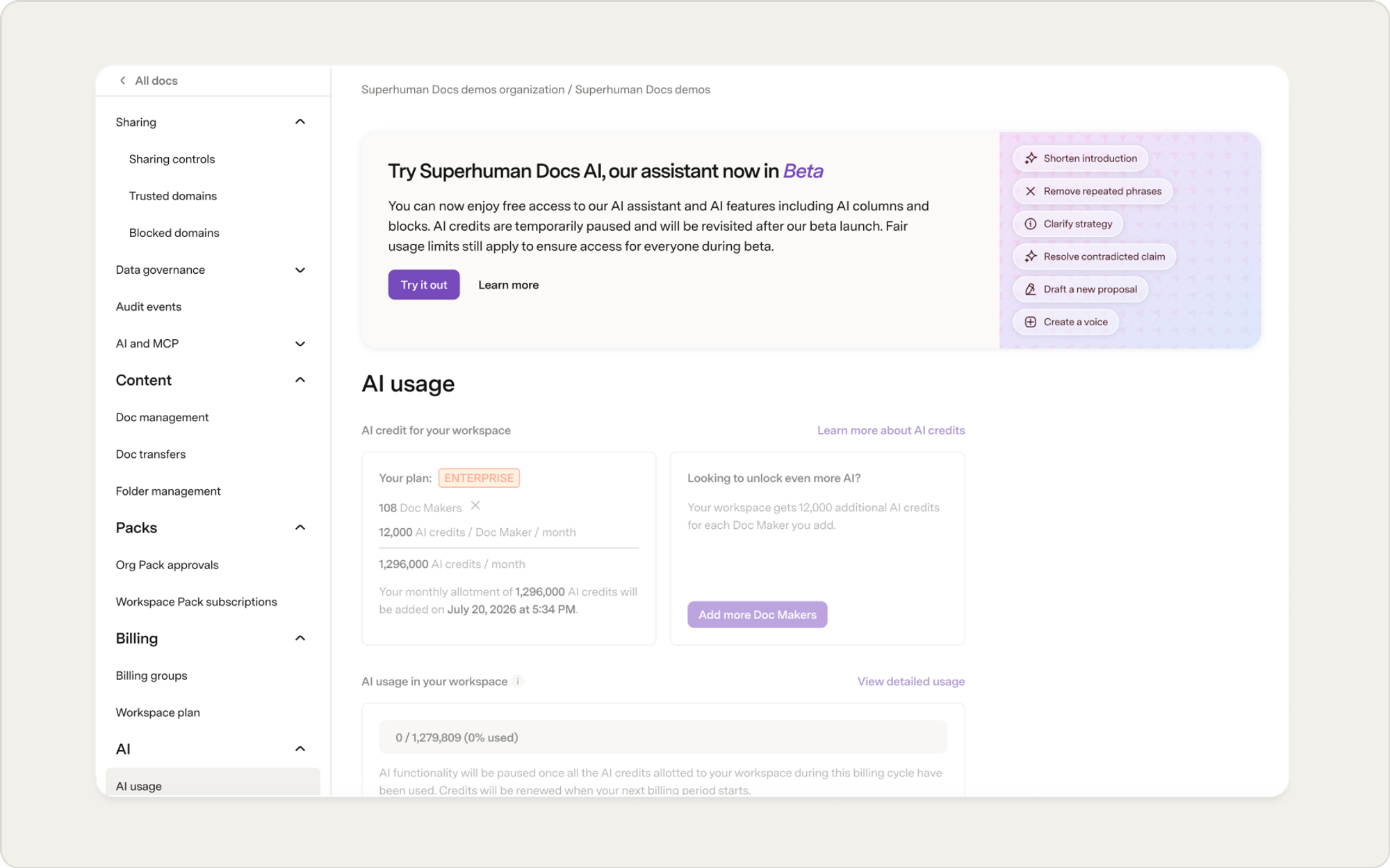1390x868 pixels.
Task: Click the Try it out button
Action: (x=424, y=285)
